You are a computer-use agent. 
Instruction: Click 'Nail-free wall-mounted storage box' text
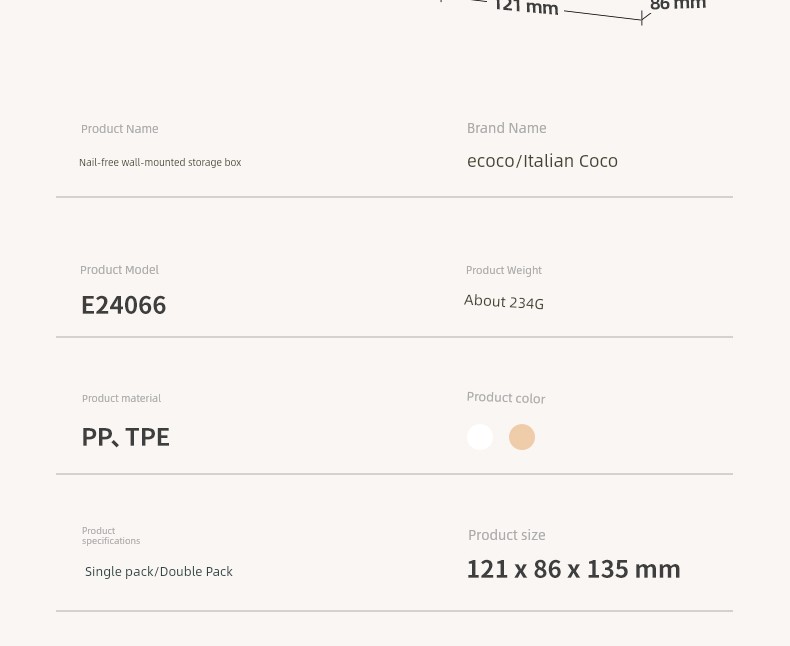tap(160, 162)
